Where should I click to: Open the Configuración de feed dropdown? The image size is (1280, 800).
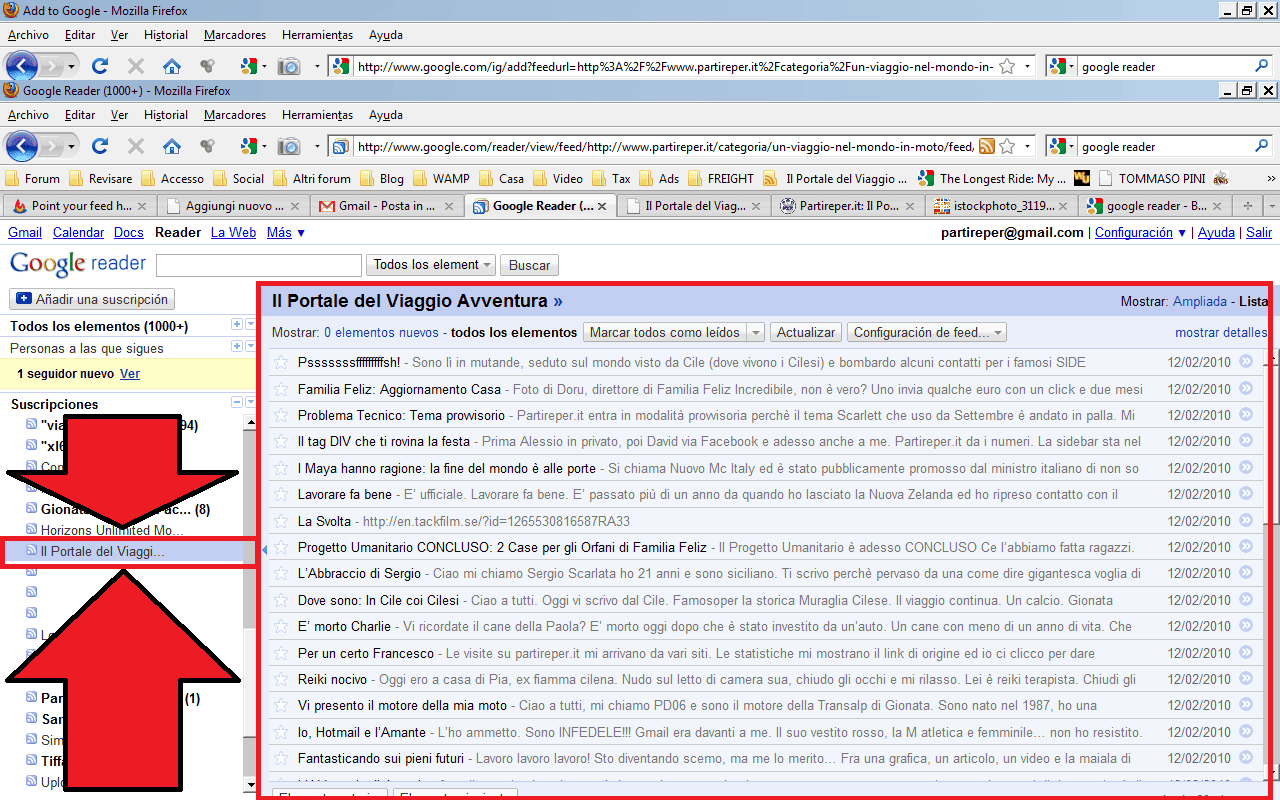927,333
